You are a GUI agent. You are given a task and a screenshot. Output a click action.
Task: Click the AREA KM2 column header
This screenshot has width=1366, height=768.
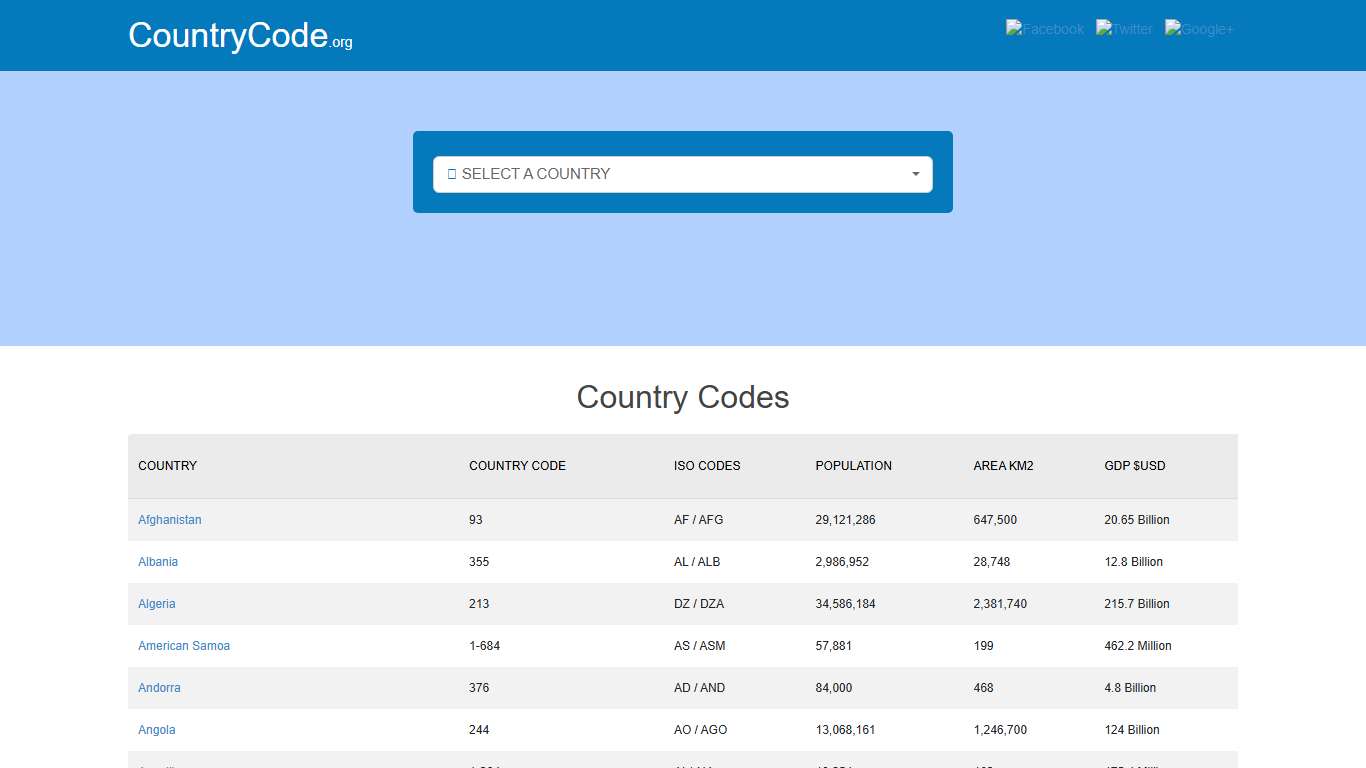[1003, 466]
